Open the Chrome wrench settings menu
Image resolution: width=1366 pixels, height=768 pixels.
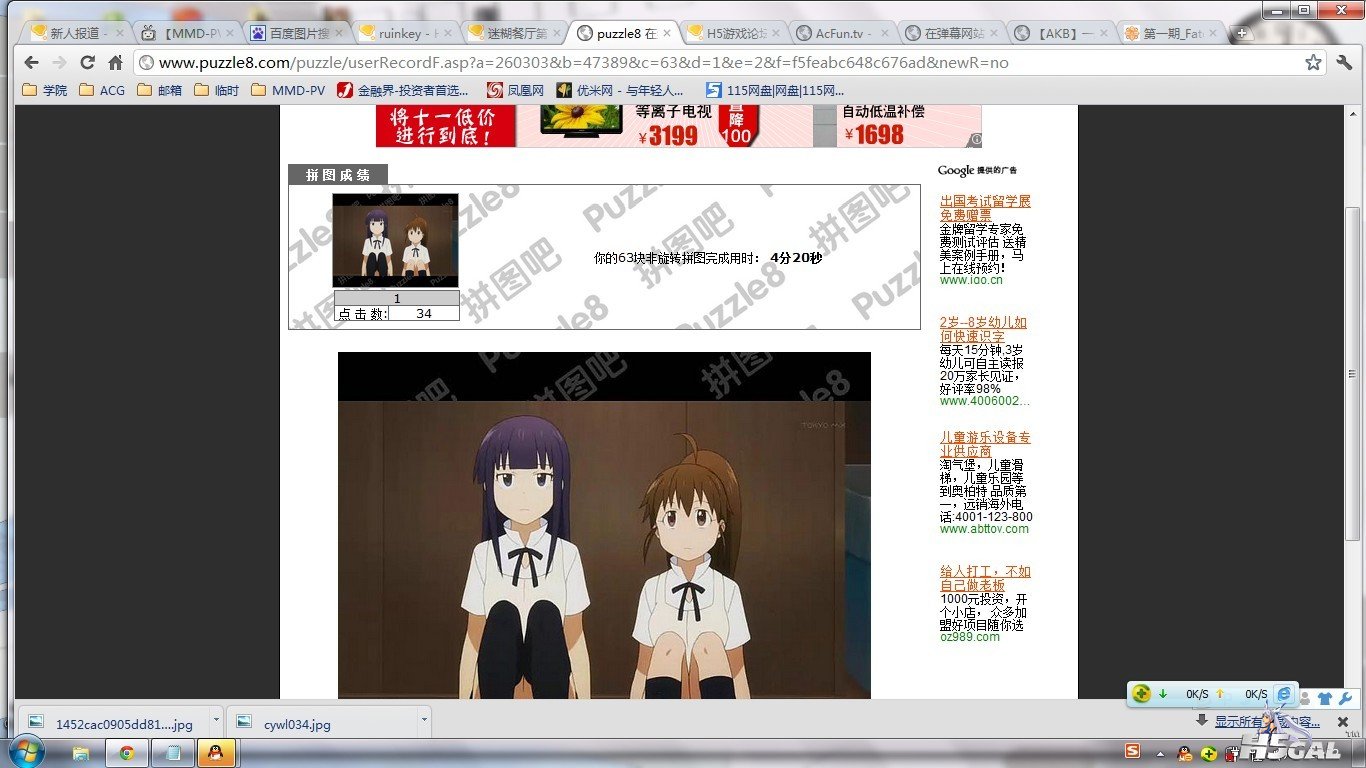coord(1344,63)
